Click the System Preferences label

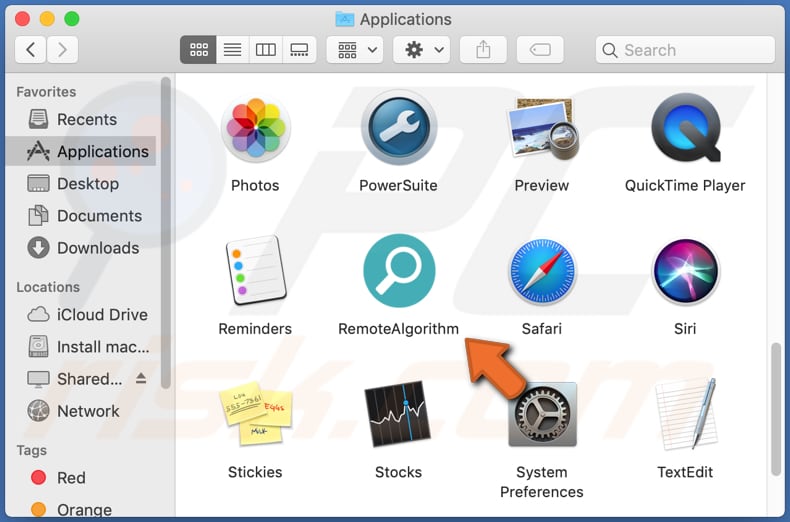coord(542,482)
